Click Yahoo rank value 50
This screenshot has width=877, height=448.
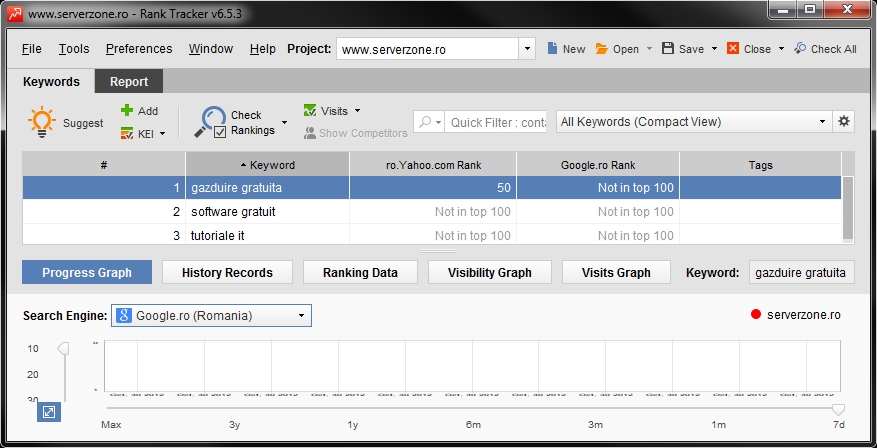click(504, 188)
